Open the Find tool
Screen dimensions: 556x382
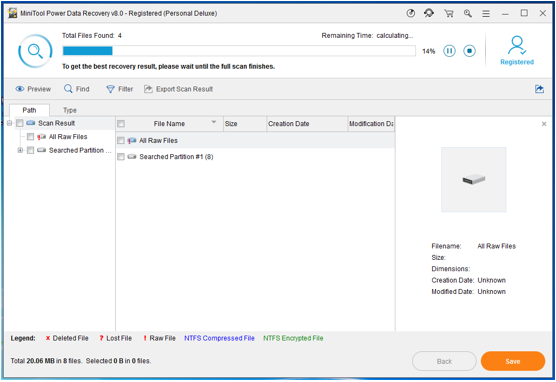(x=77, y=89)
